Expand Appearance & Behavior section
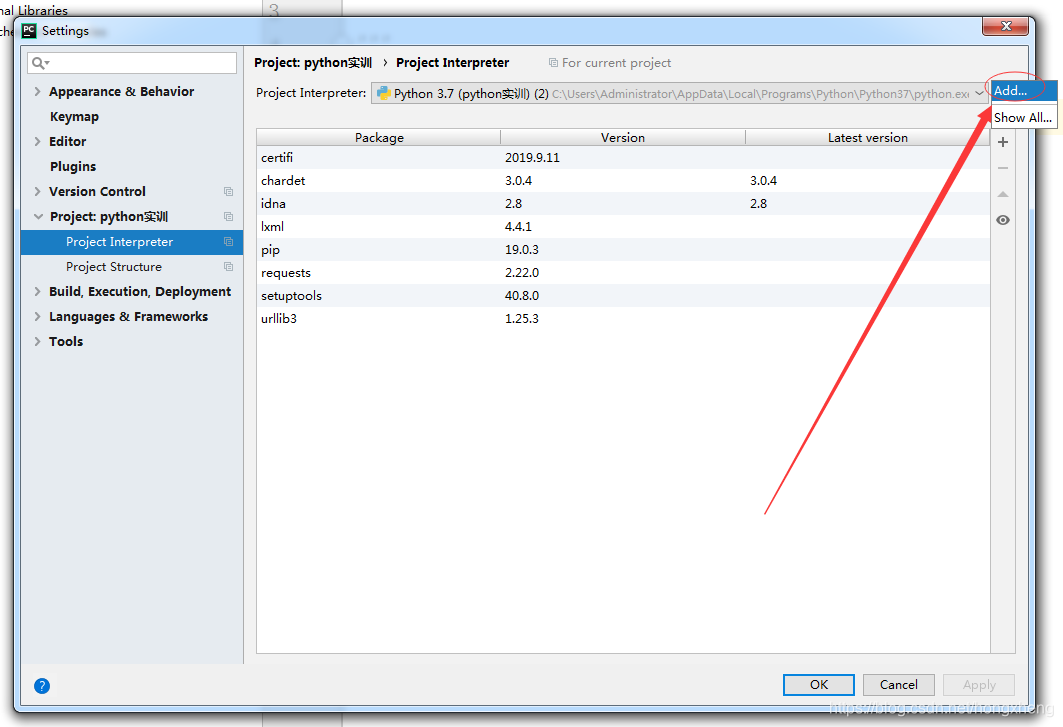The image size is (1063, 727). (x=38, y=92)
